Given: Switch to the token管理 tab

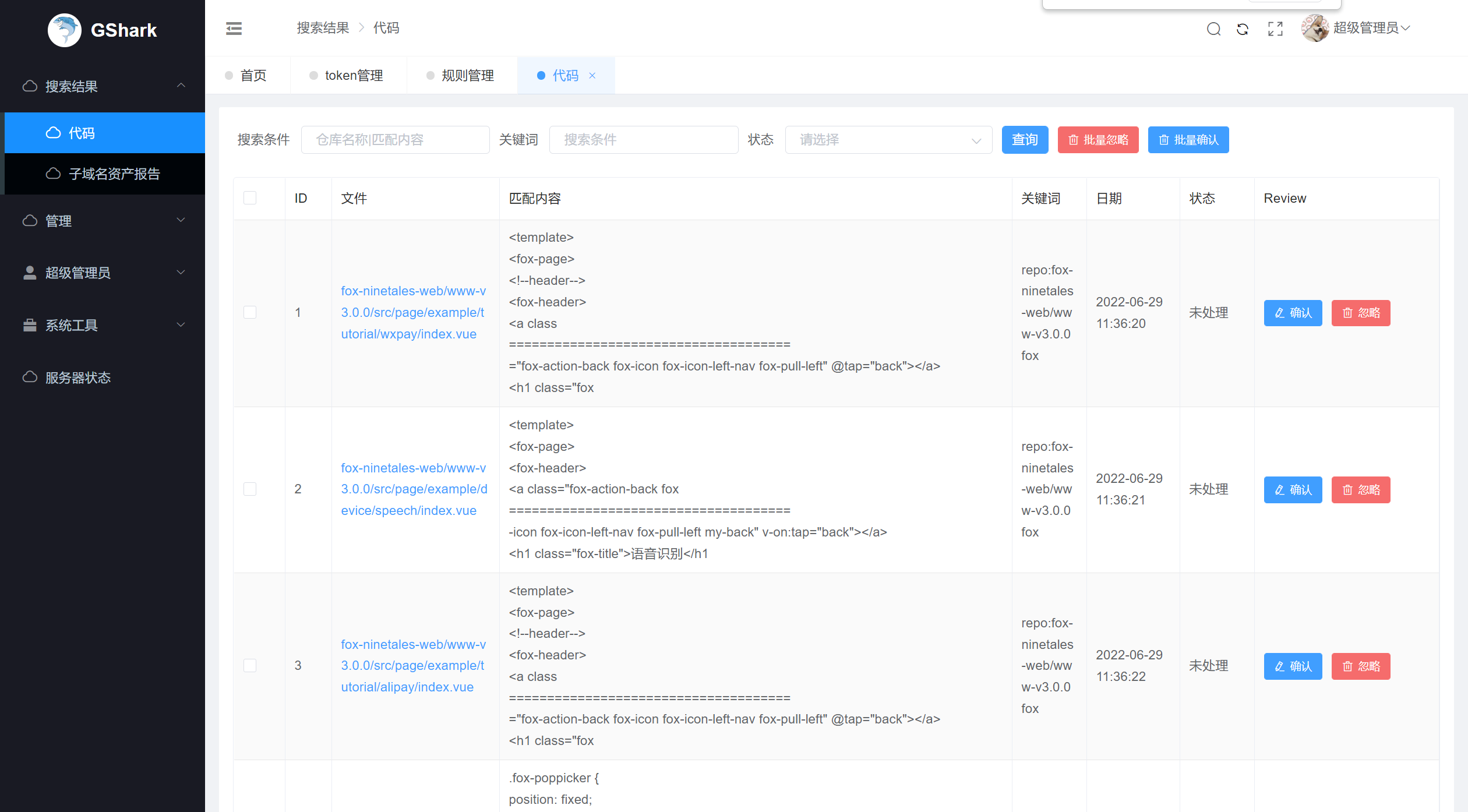Looking at the screenshot, I should point(353,76).
